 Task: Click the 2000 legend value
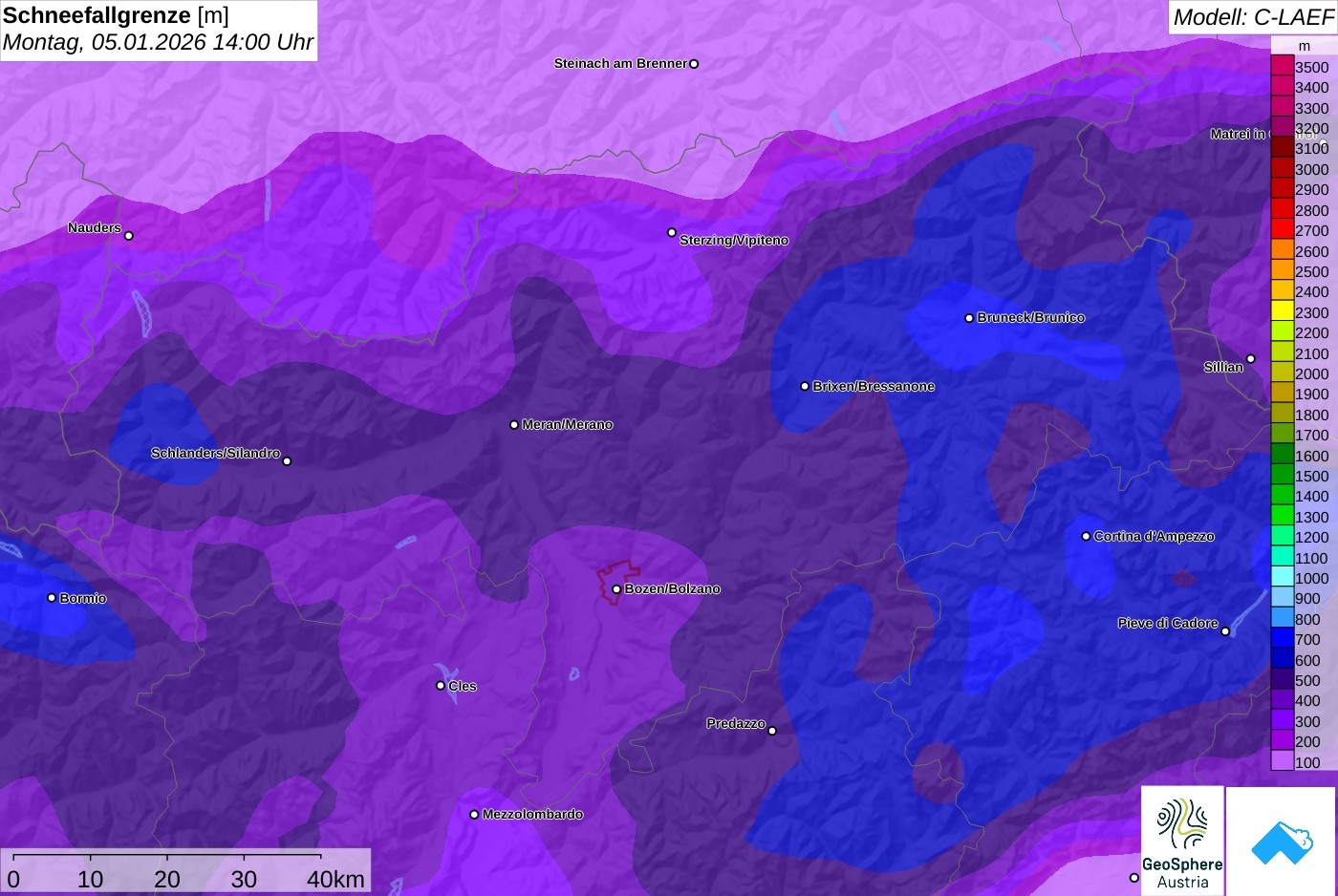[1312, 374]
